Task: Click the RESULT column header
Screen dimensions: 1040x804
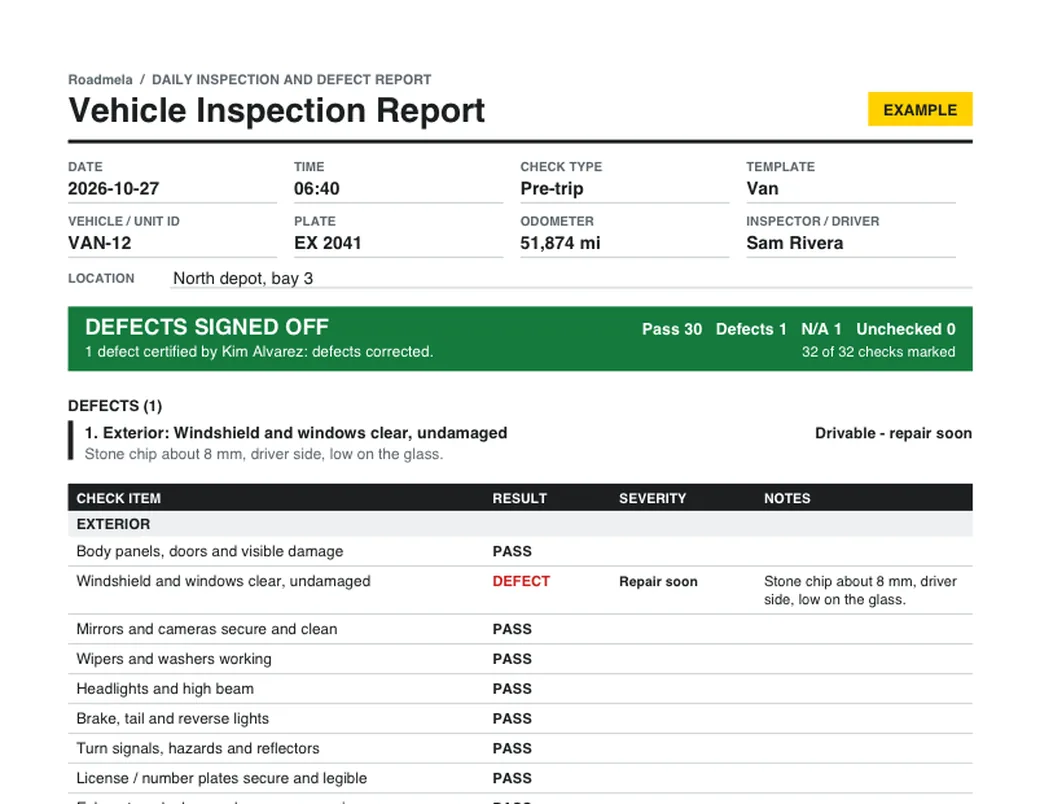Action: (519, 498)
